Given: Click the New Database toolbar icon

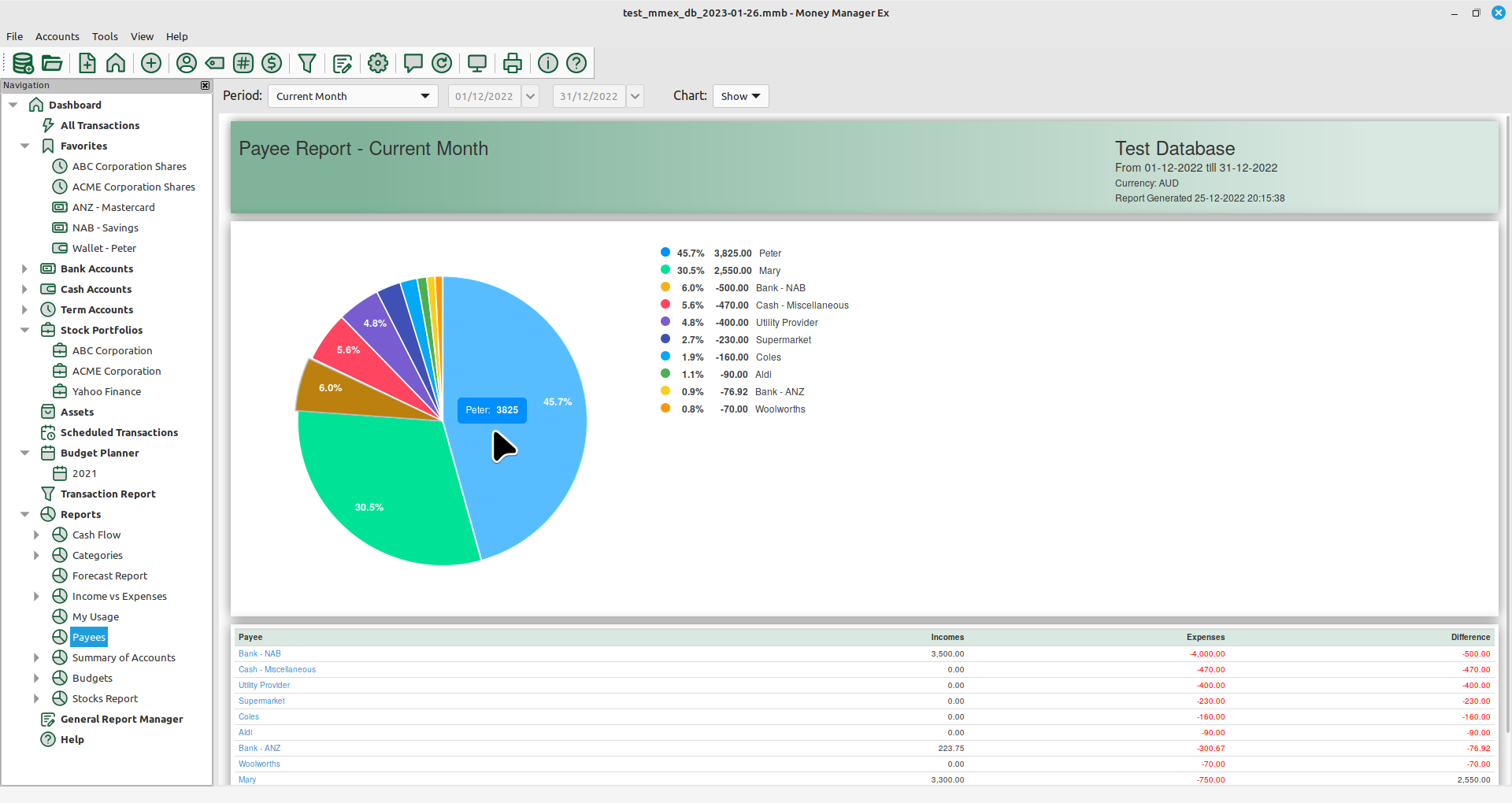Looking at the screenshot, I should pyautogui.click(x=23, y=63).
